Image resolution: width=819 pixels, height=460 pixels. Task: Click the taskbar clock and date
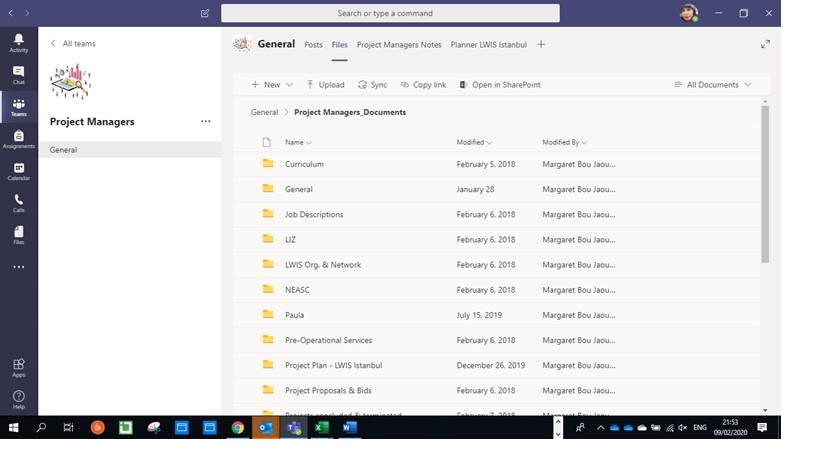[730, 427]
